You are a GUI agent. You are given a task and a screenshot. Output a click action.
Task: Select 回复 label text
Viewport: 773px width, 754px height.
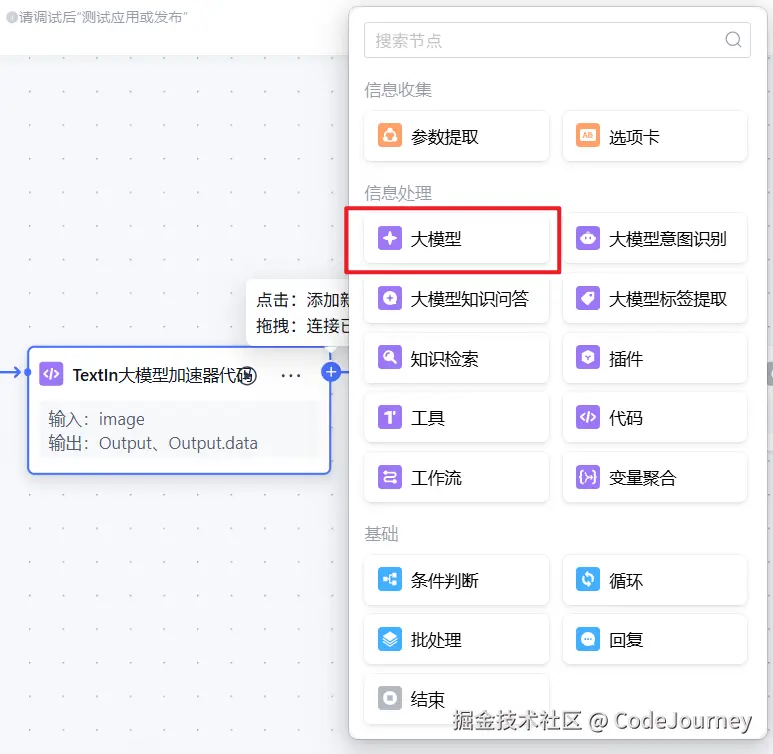point(625,640)
